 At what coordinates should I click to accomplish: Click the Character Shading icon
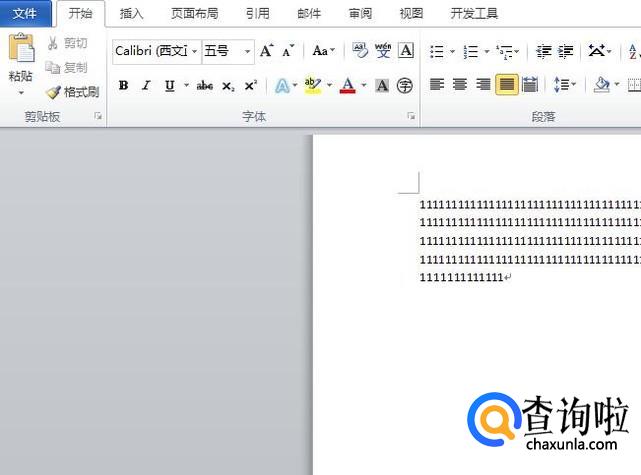(382, 85)
